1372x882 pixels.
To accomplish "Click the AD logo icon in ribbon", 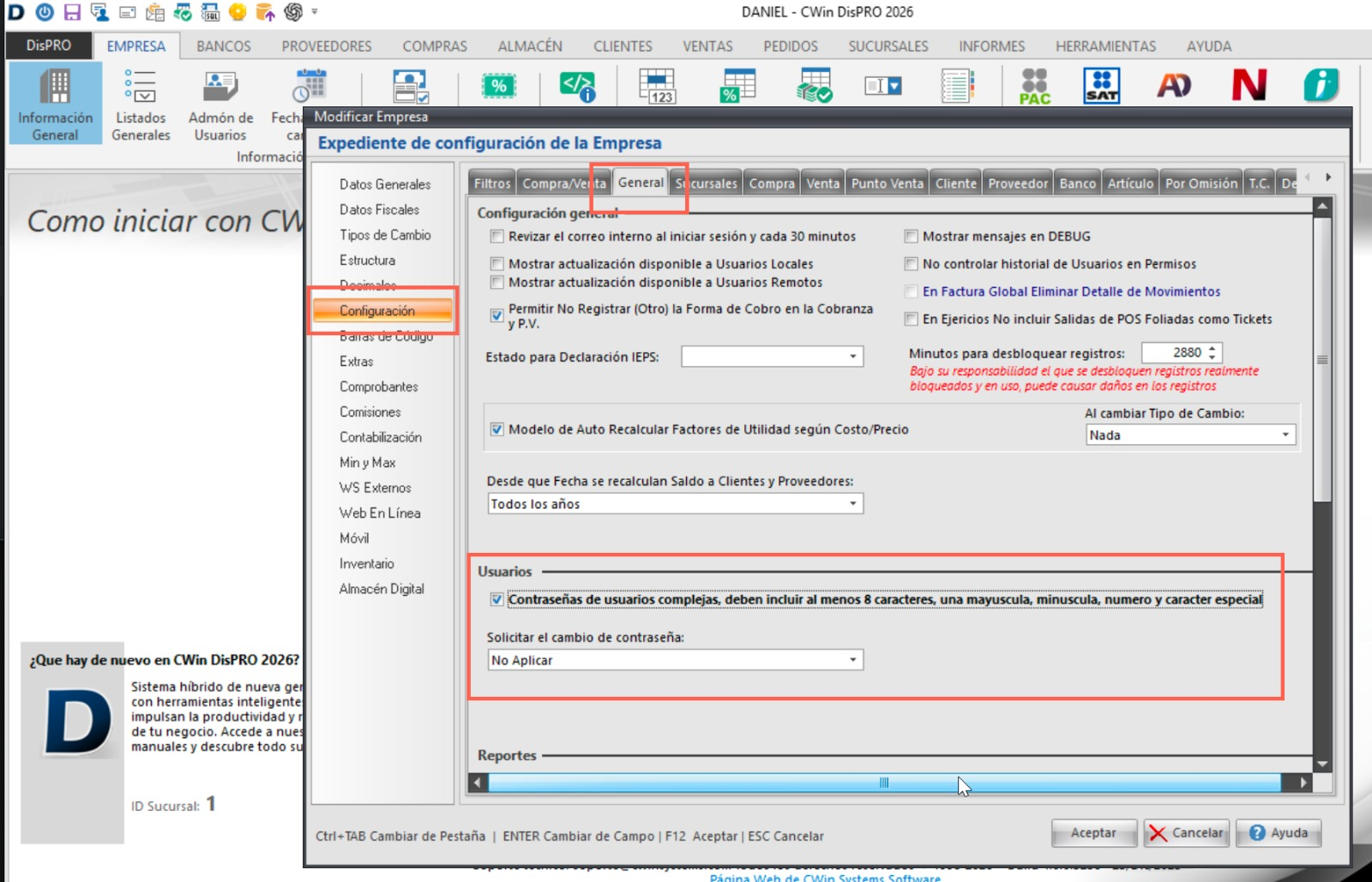I will tap(1174, 86).
